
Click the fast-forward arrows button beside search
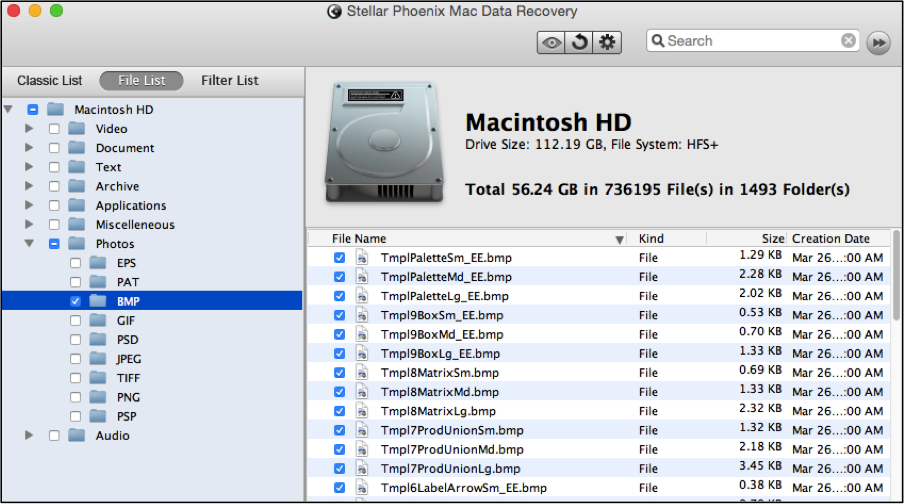(879, 43)
